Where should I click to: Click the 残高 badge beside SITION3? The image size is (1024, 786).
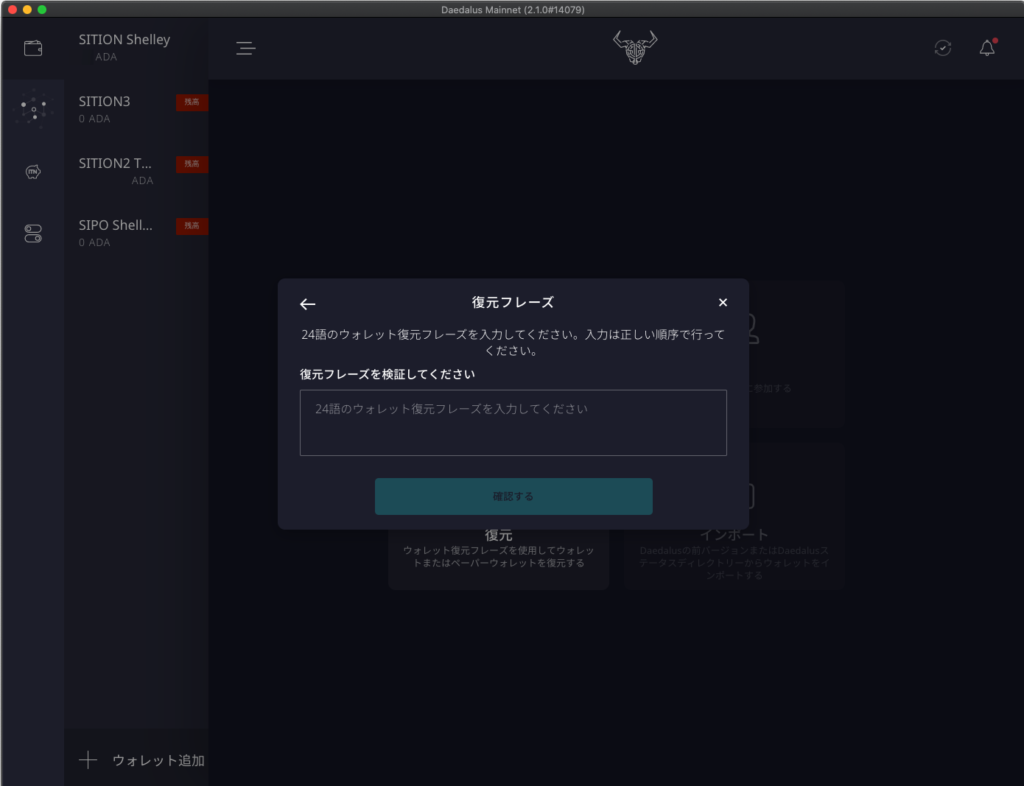192,102
